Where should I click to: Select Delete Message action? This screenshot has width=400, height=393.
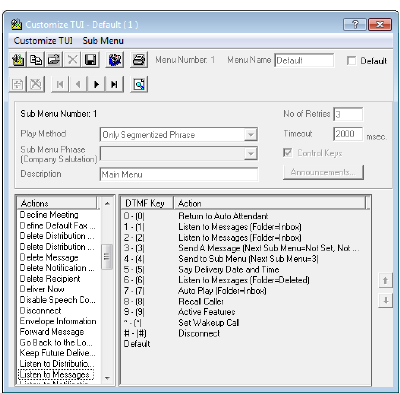[49, 257]
